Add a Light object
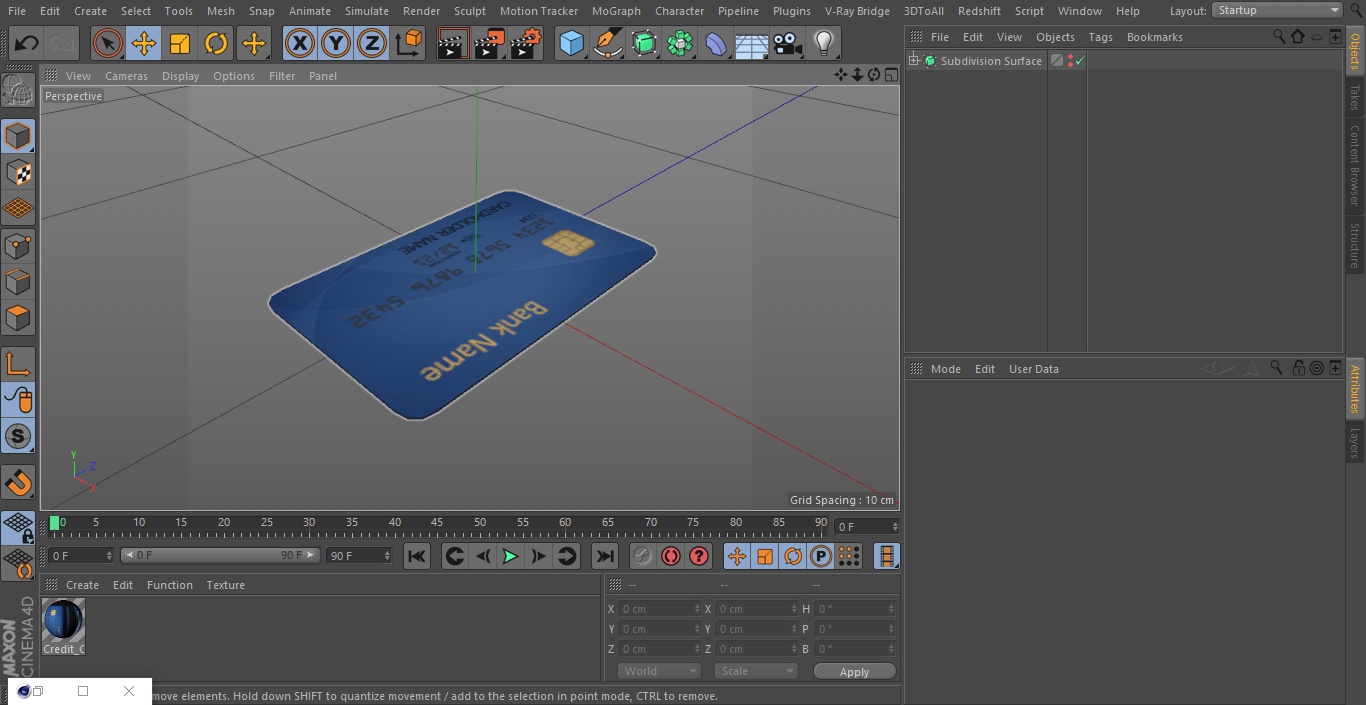The height and width of the screenshot is (705, 1366). [x=823, y=43]
